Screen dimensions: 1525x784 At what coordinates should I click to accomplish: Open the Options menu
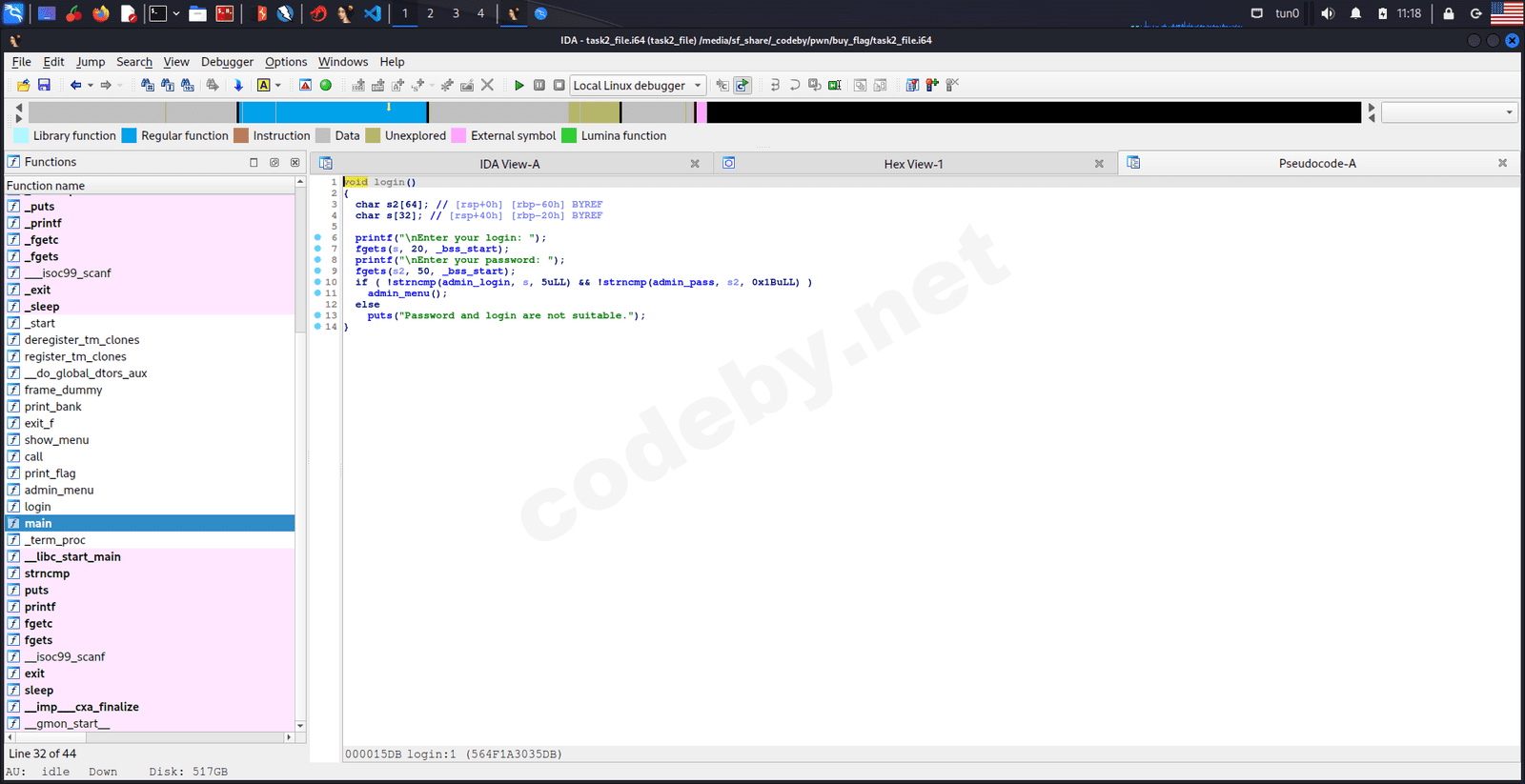click(286, 62)
